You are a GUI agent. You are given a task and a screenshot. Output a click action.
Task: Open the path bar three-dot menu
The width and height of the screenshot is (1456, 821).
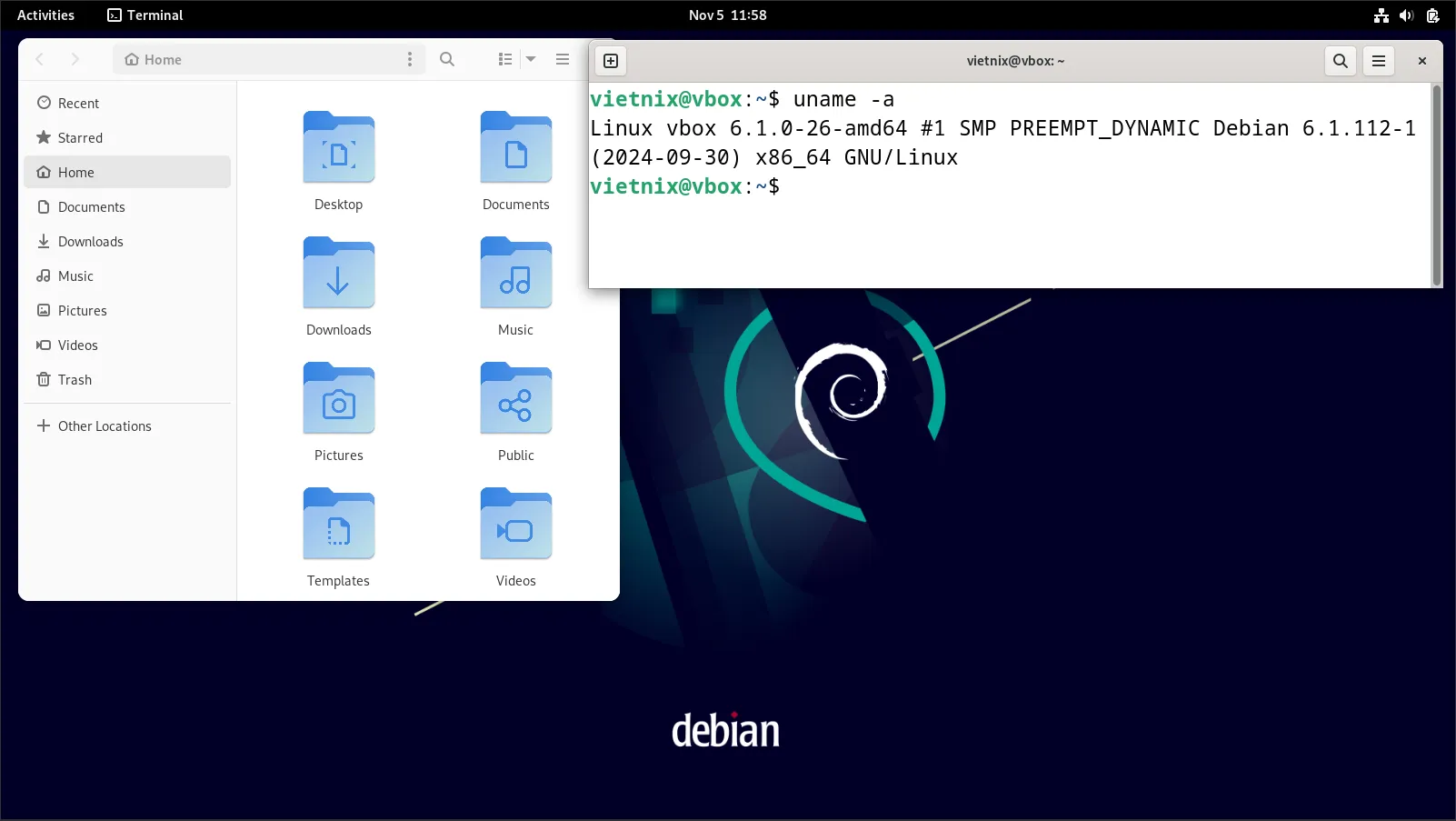(410, 59)
